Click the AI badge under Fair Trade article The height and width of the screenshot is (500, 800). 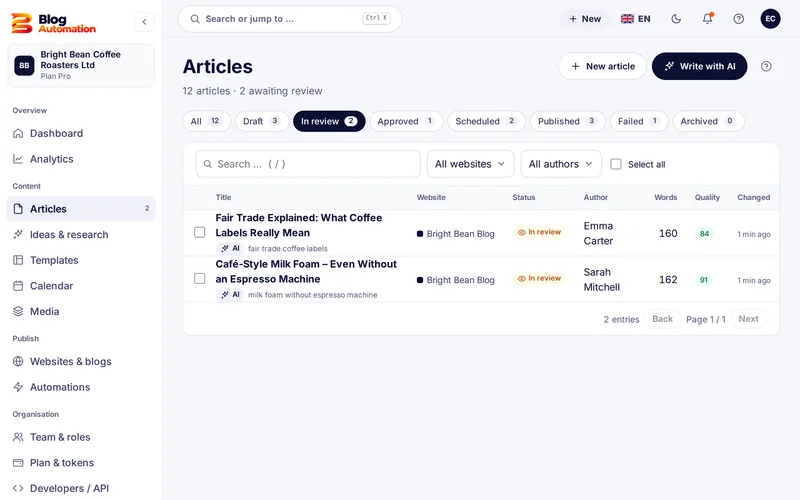coord(230,248)
